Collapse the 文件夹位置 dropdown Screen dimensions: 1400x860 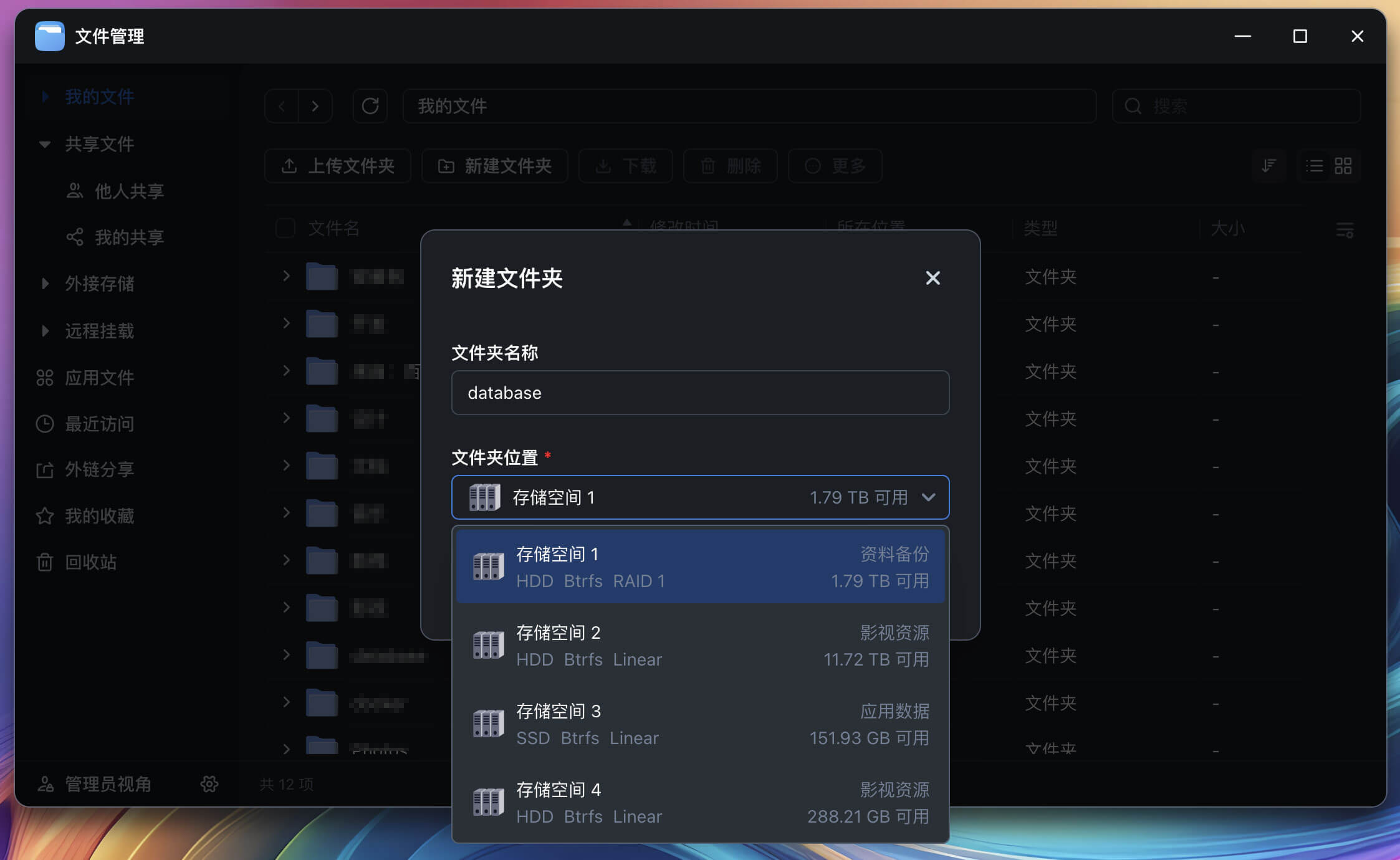(x=928, y=497)
